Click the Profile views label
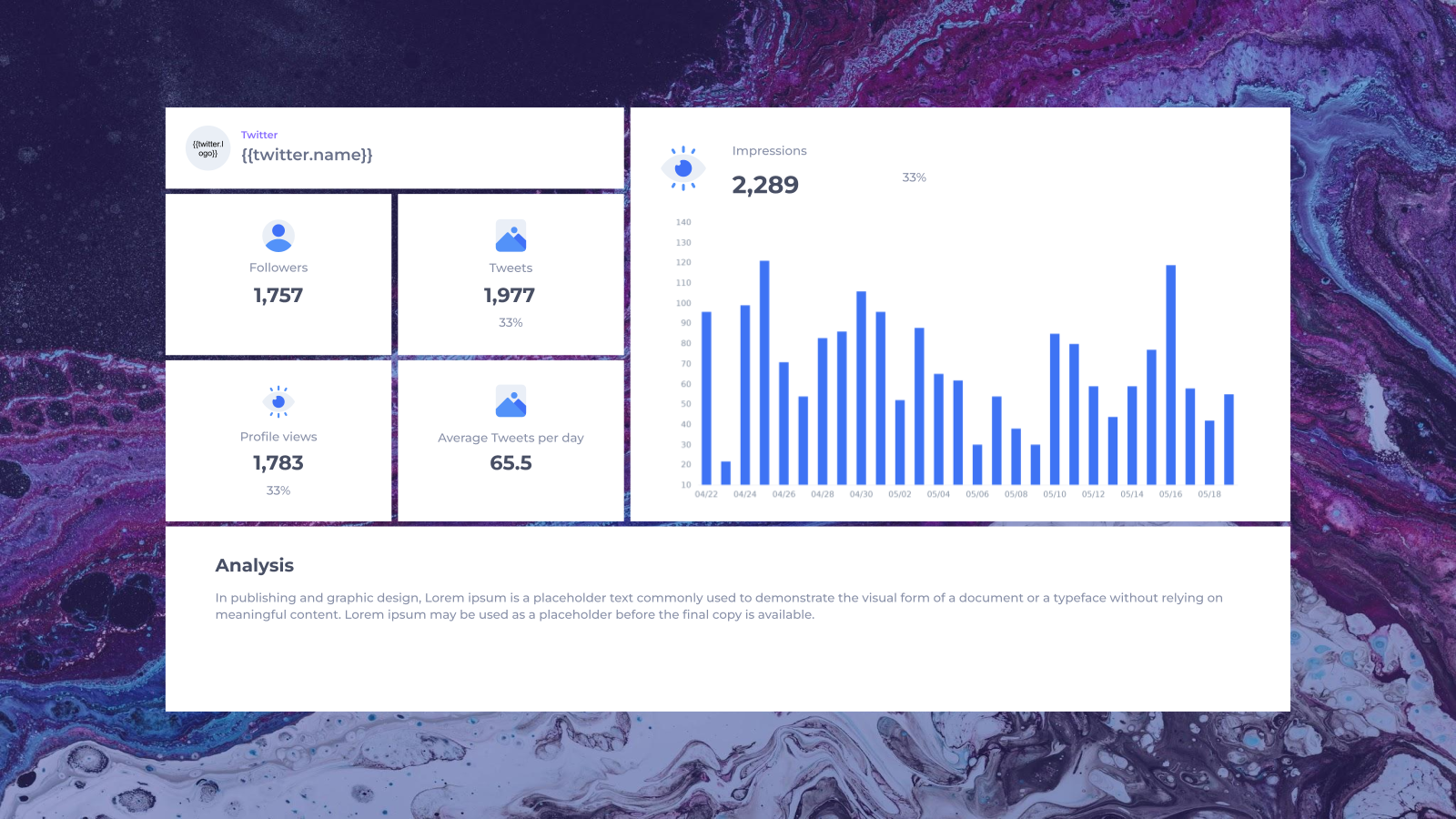The width and height of the screenshot is (1456, 819). pos(278,437)
